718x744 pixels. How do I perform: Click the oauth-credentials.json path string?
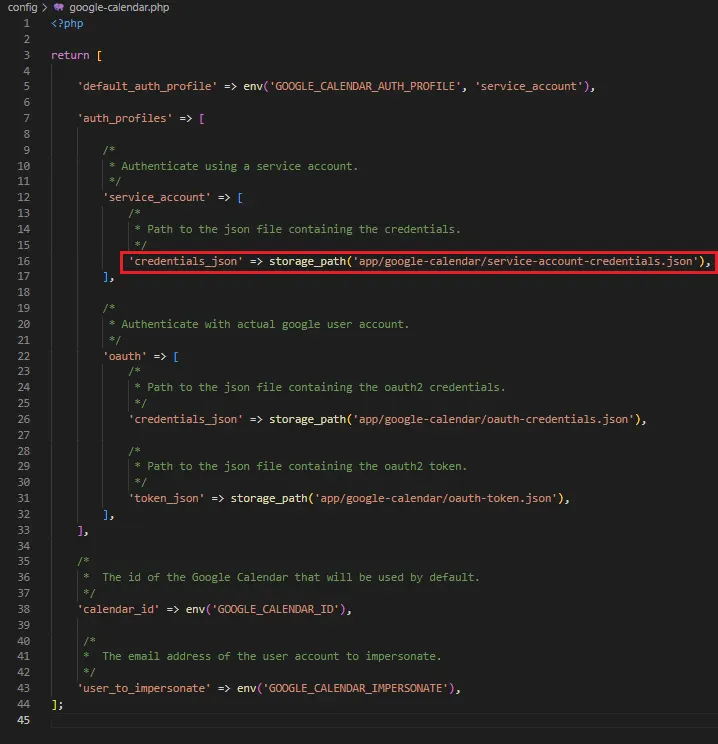[x=494, y=419]
